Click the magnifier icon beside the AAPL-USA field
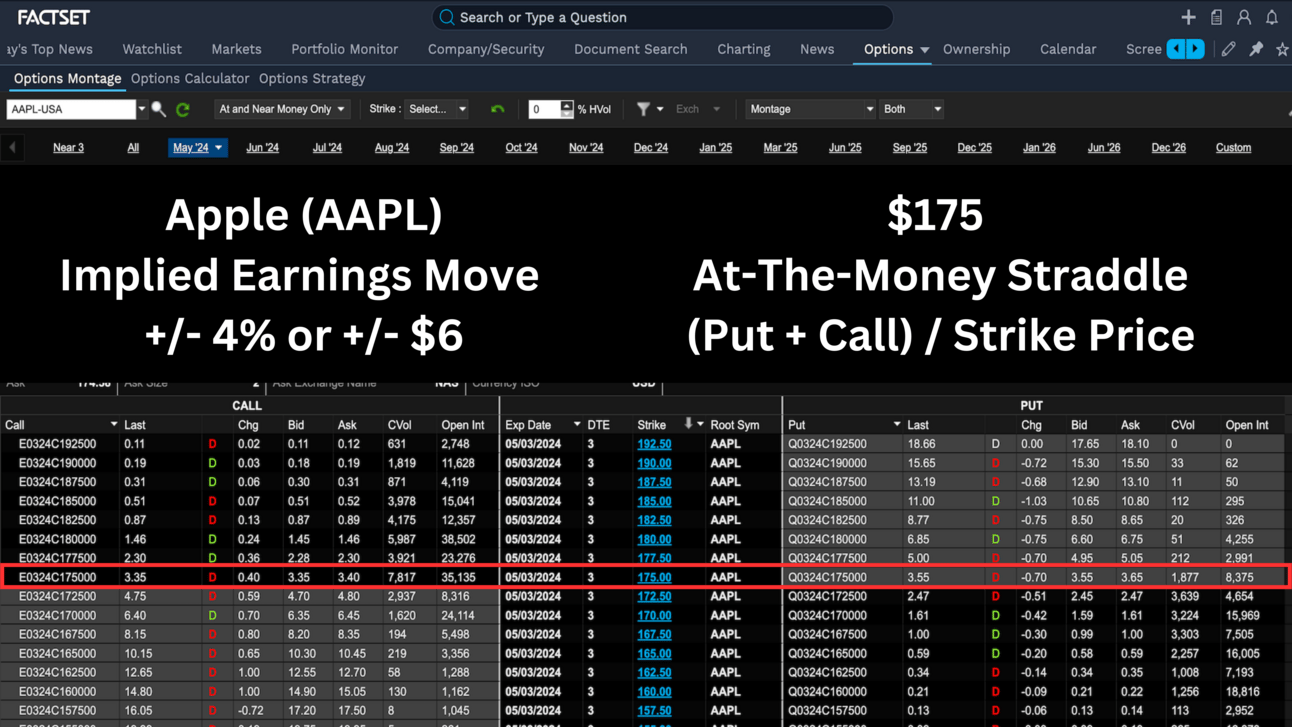Screen dimensions: 1292x727 pyautogui.click(x=159, y=109)
